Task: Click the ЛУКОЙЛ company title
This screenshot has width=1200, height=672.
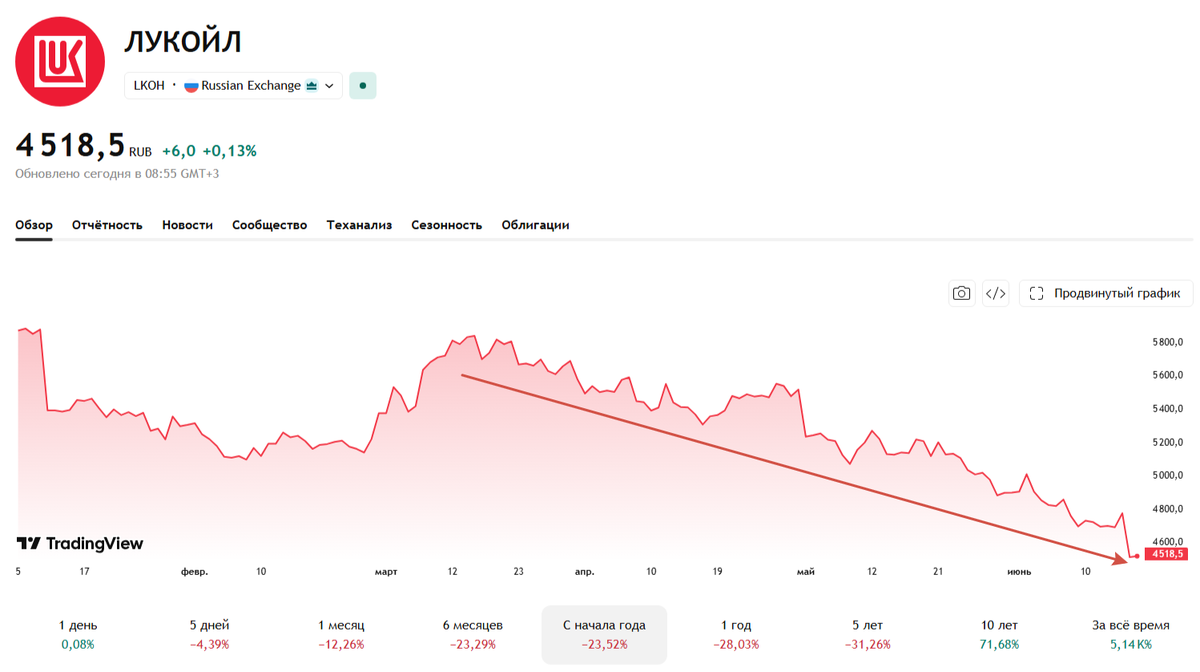Action: pyautogui.click(x=183, y=42)
